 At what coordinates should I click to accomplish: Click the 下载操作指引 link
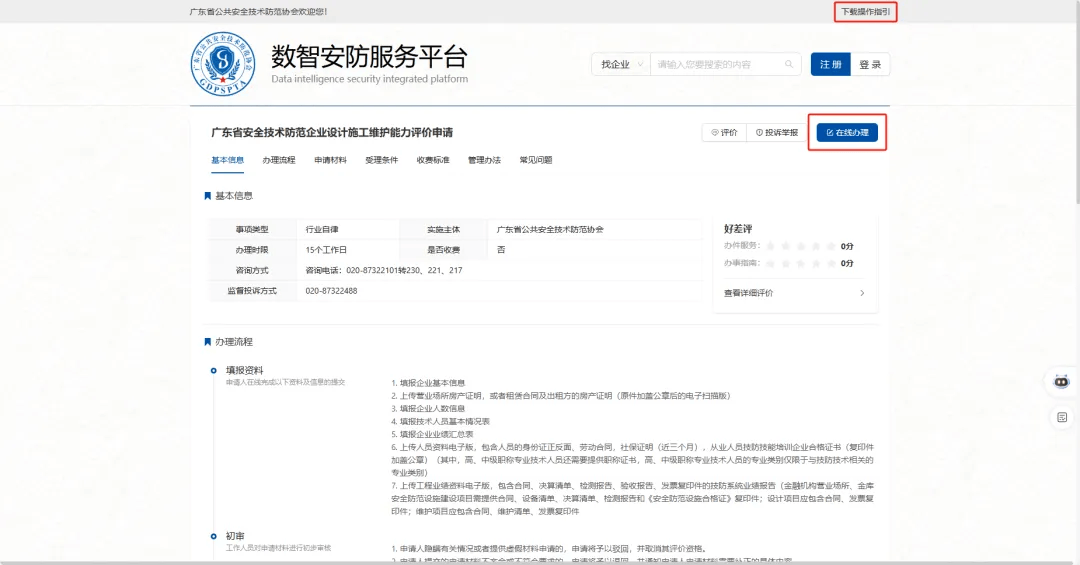pos(866,12)
